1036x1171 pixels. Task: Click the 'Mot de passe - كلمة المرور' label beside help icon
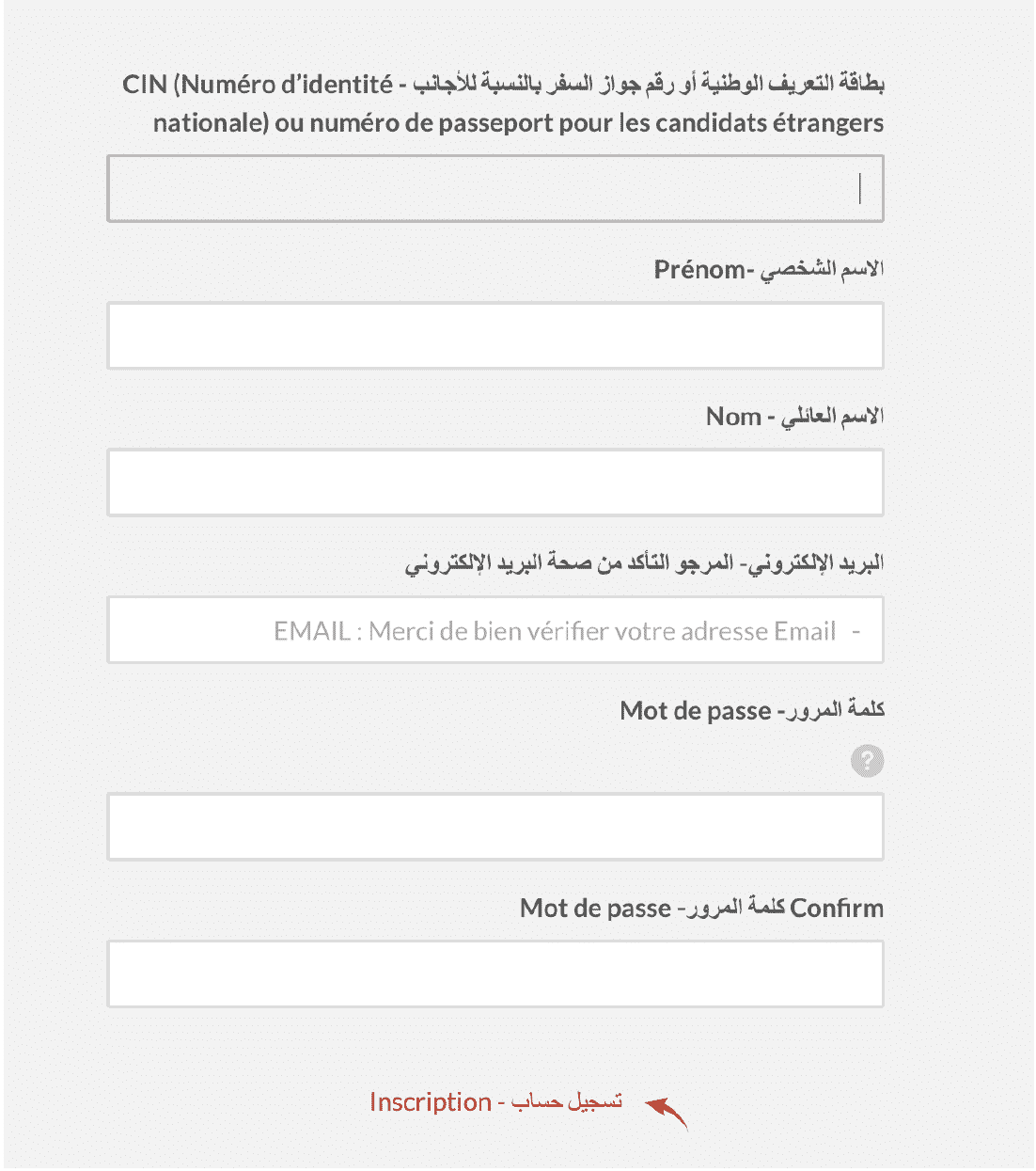pyautogui.click(x=752, y=710)
